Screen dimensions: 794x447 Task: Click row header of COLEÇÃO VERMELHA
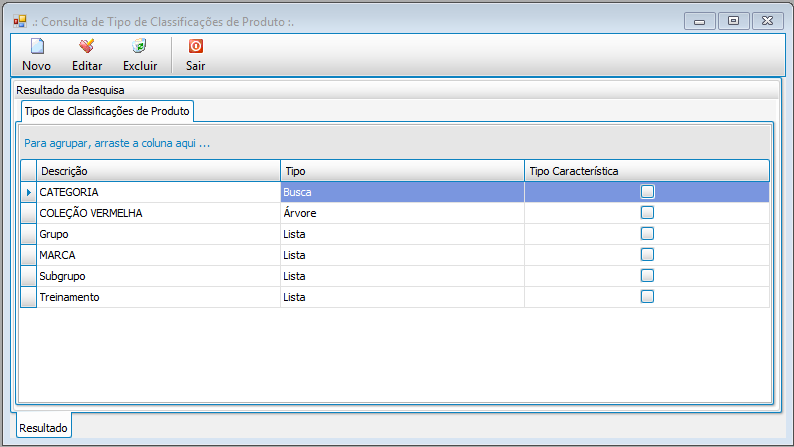point(29,213)
